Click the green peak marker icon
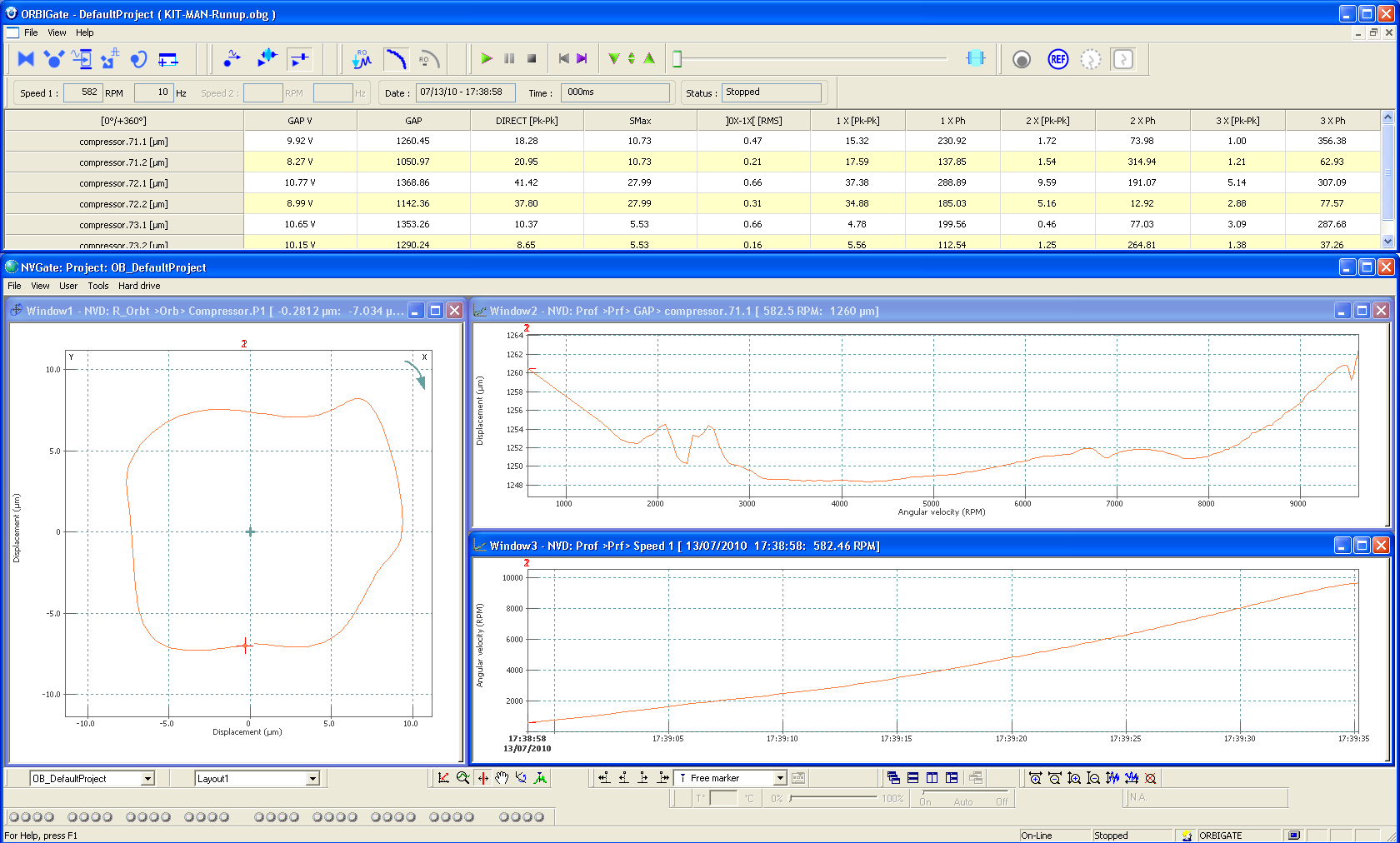Screen dimensions: 1400x843 (x=541, y=778)
